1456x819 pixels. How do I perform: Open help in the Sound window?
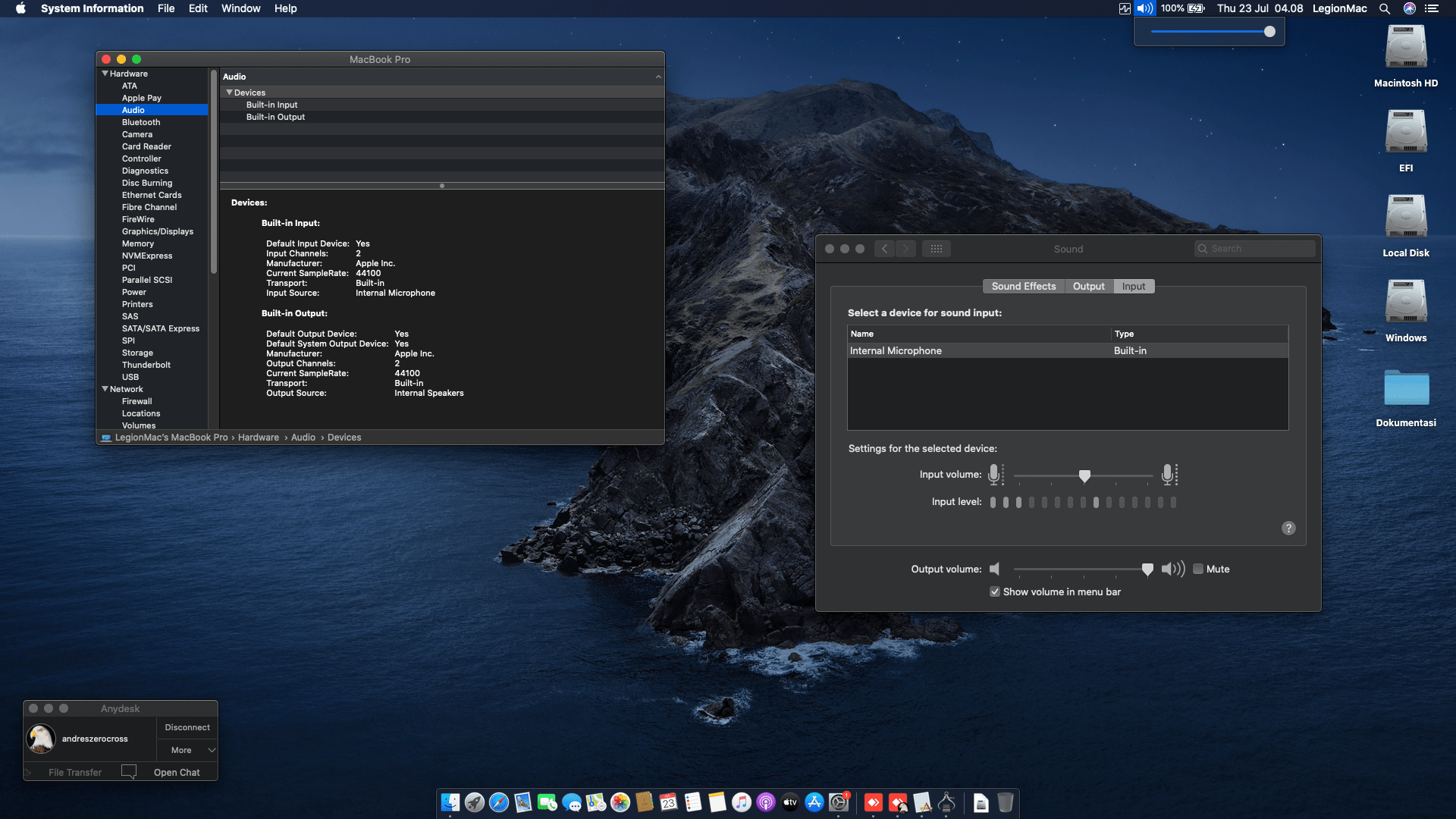coord(1288,528)
